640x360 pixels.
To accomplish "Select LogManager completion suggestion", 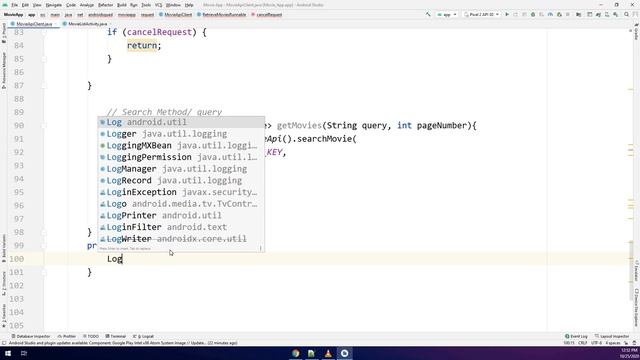I will click(181, 169).
